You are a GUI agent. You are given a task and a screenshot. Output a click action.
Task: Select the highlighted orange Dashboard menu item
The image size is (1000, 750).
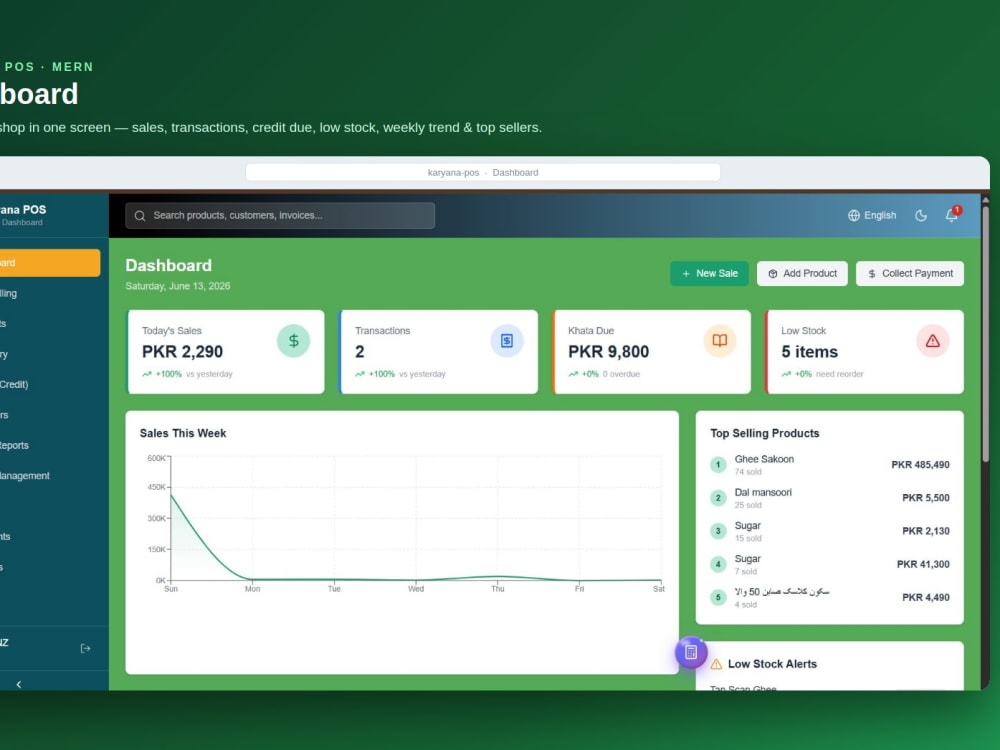coord(50,263)
